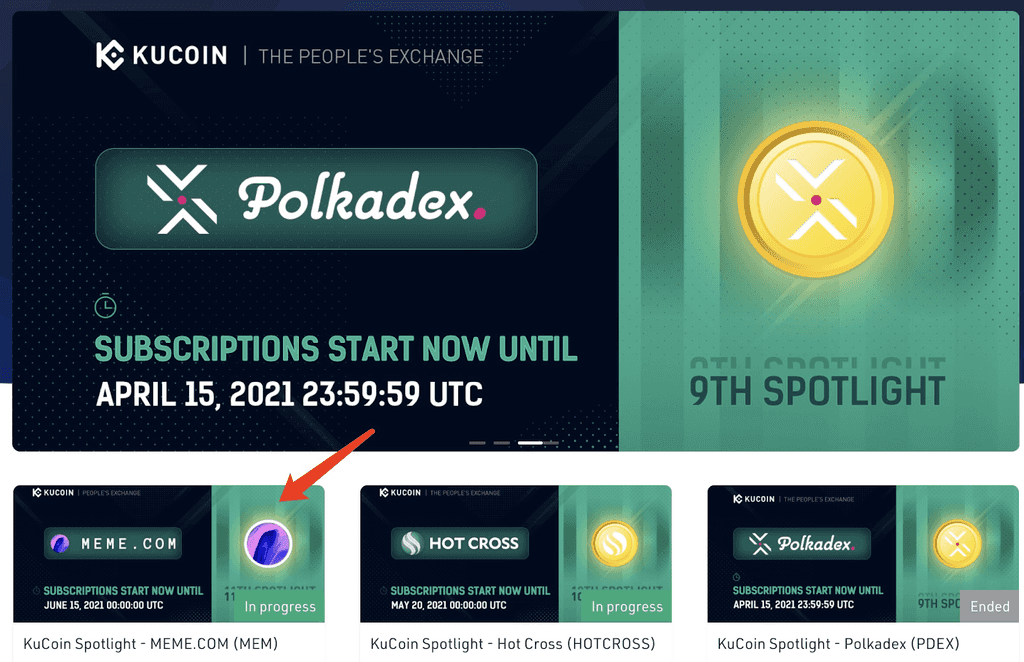Open the Hot Cross card thumbnail
The height and width of the screenshot is (662, 1024).
(x=516, y=554)
